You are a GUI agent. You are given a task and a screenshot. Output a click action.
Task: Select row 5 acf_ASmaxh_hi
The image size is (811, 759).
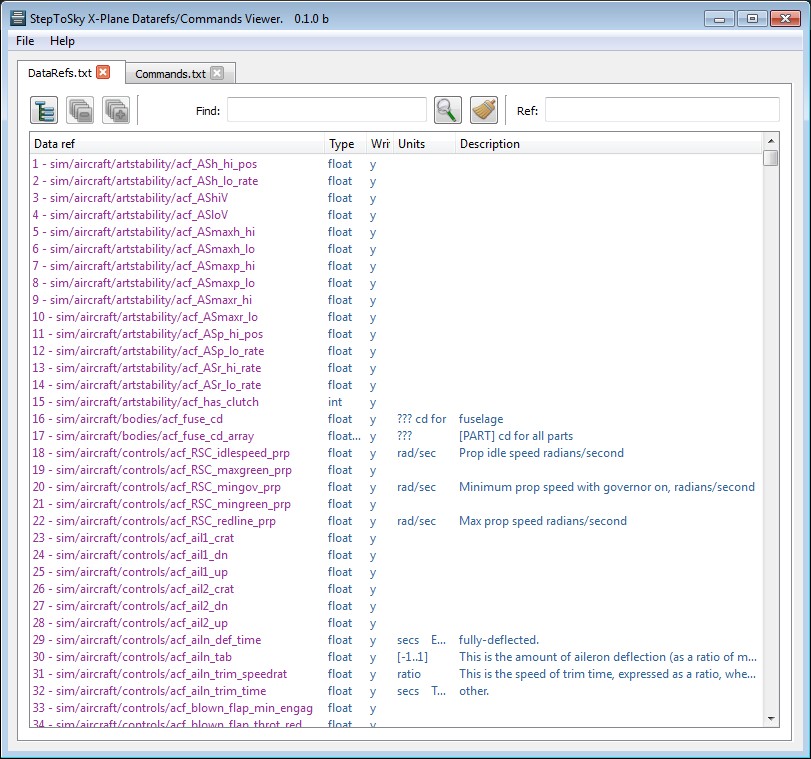396,232
